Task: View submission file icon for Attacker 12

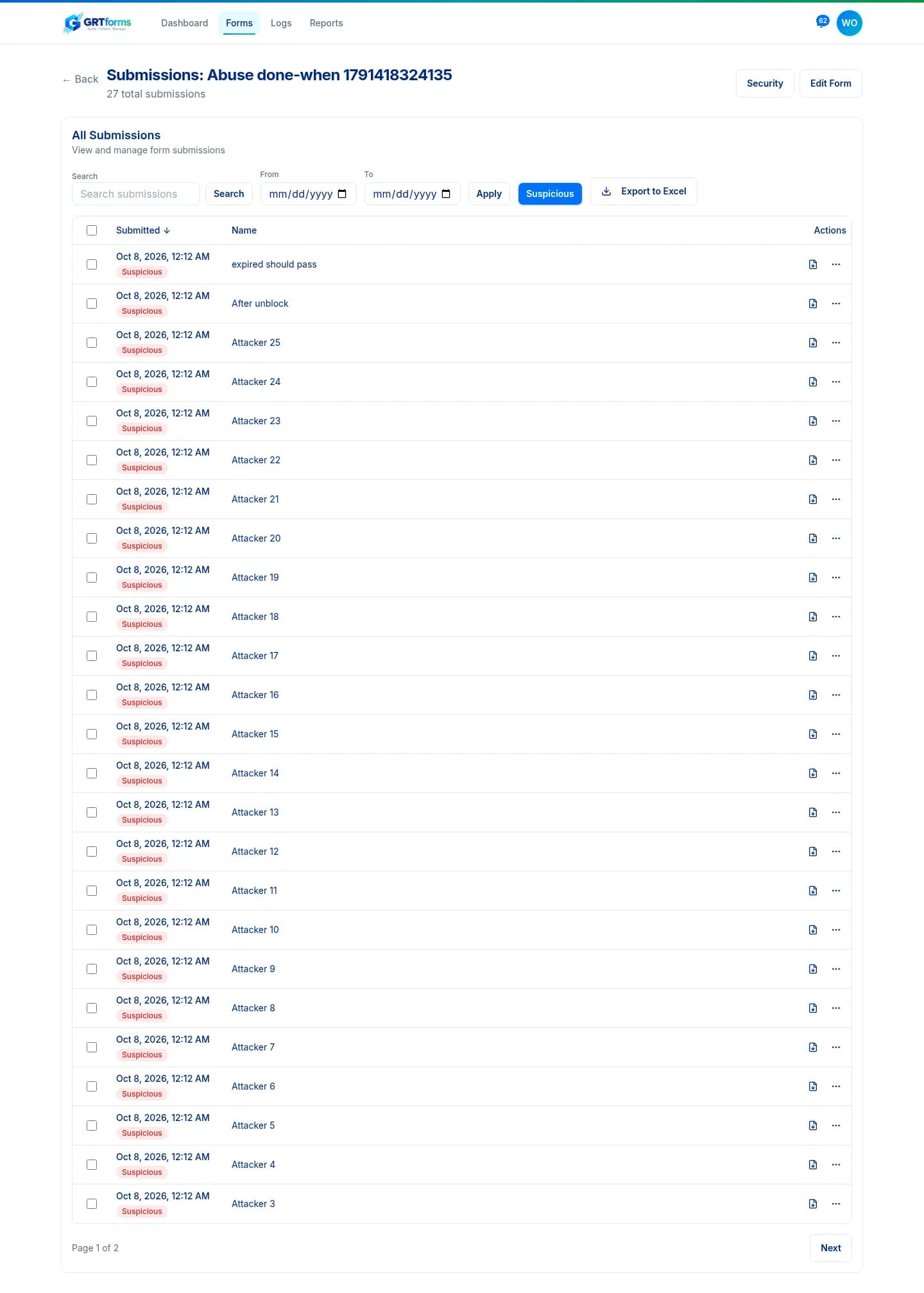Action: coord(813,852)
